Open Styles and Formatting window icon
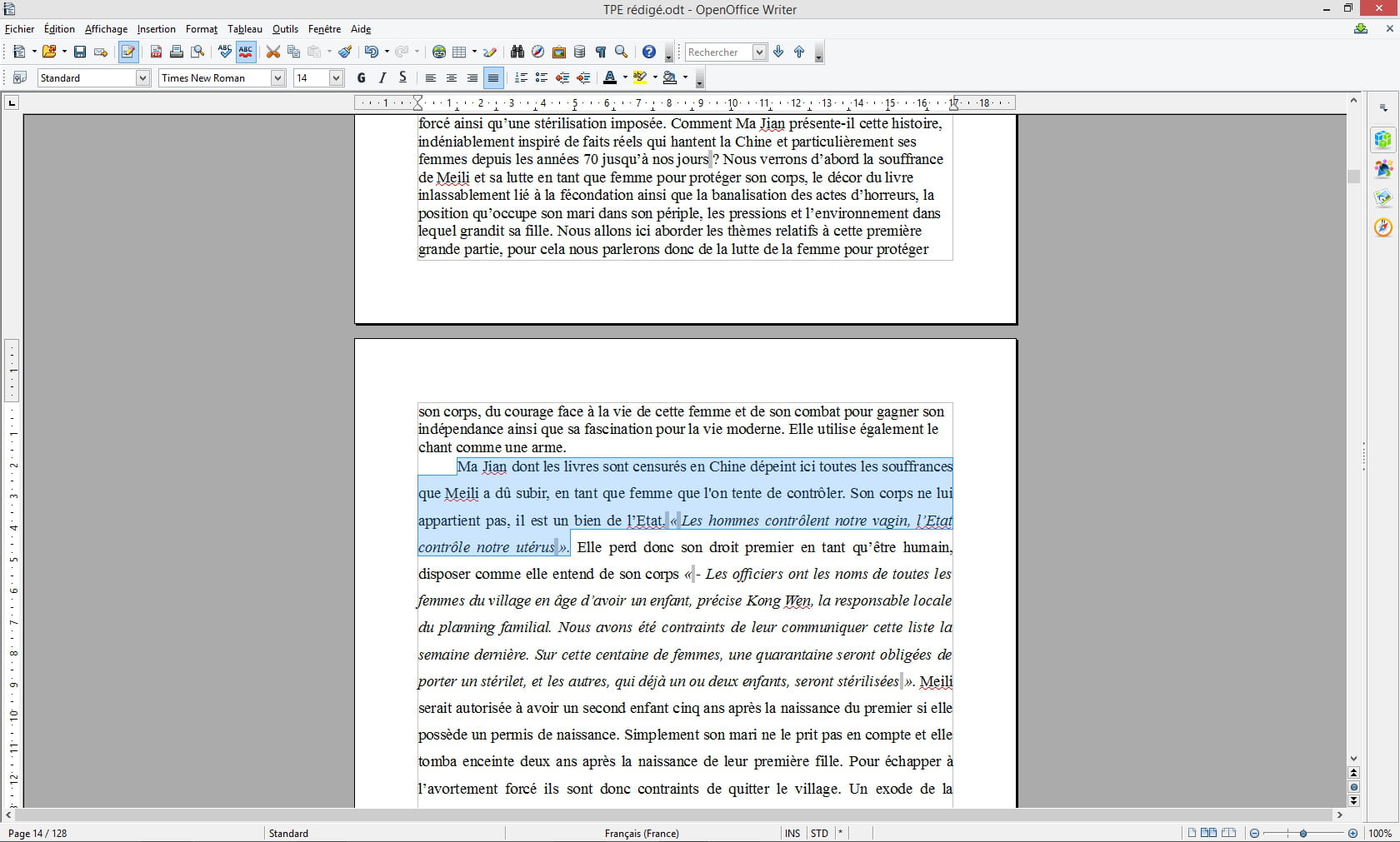This screenshot has width=1400, height=842. 21,78
